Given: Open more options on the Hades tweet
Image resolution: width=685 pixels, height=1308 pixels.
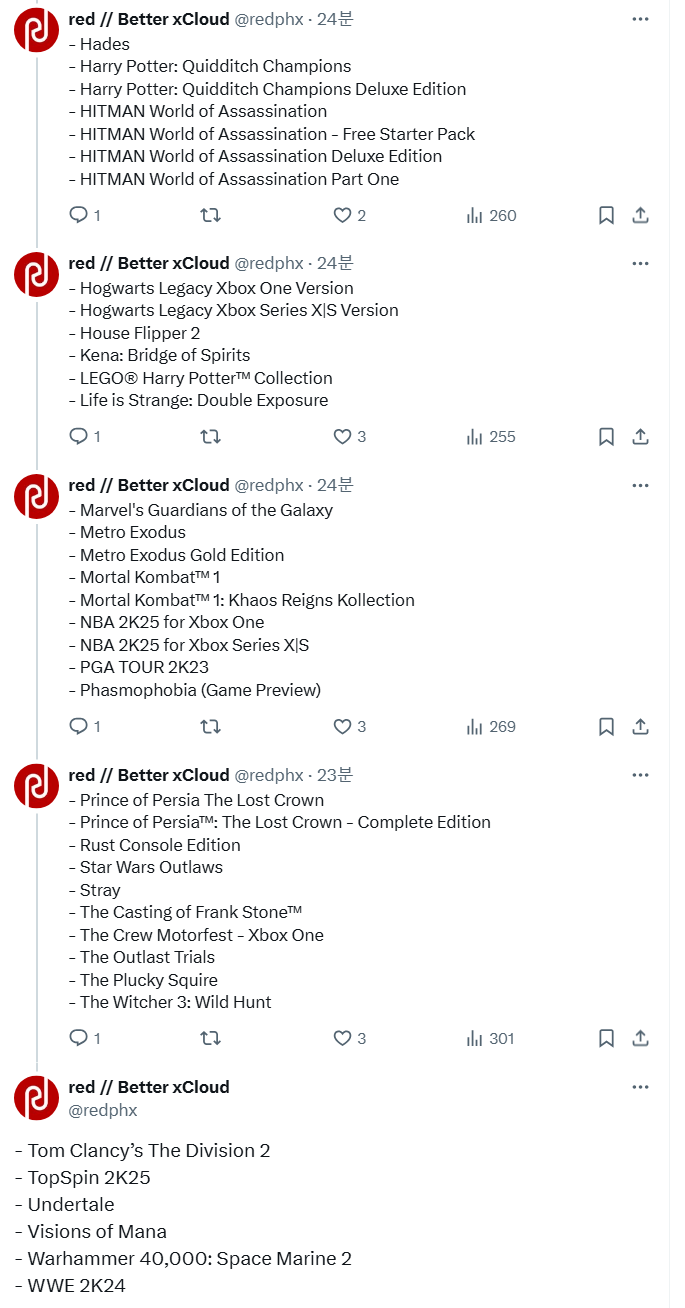Looking at the screenshot, I should click(x=640, y=20).
